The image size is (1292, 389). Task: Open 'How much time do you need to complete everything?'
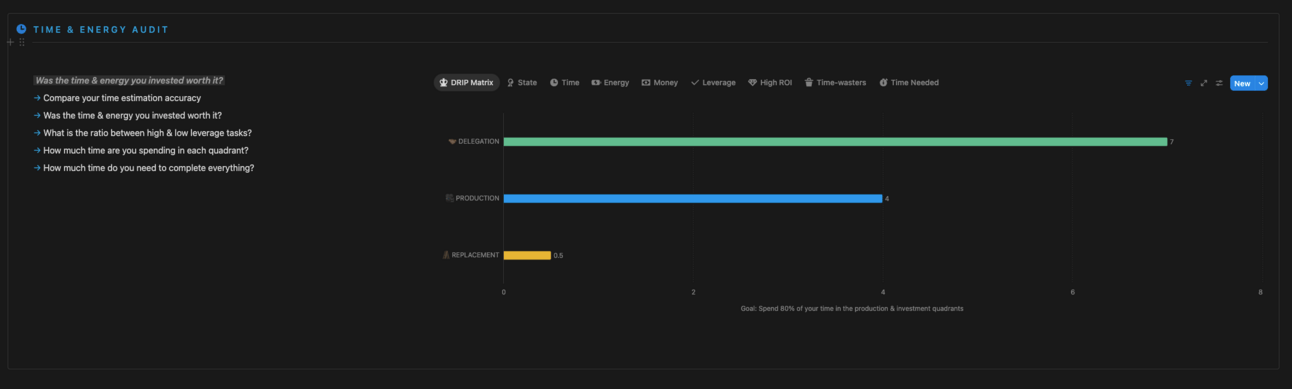pyautogui.click(x=149, y=168)
